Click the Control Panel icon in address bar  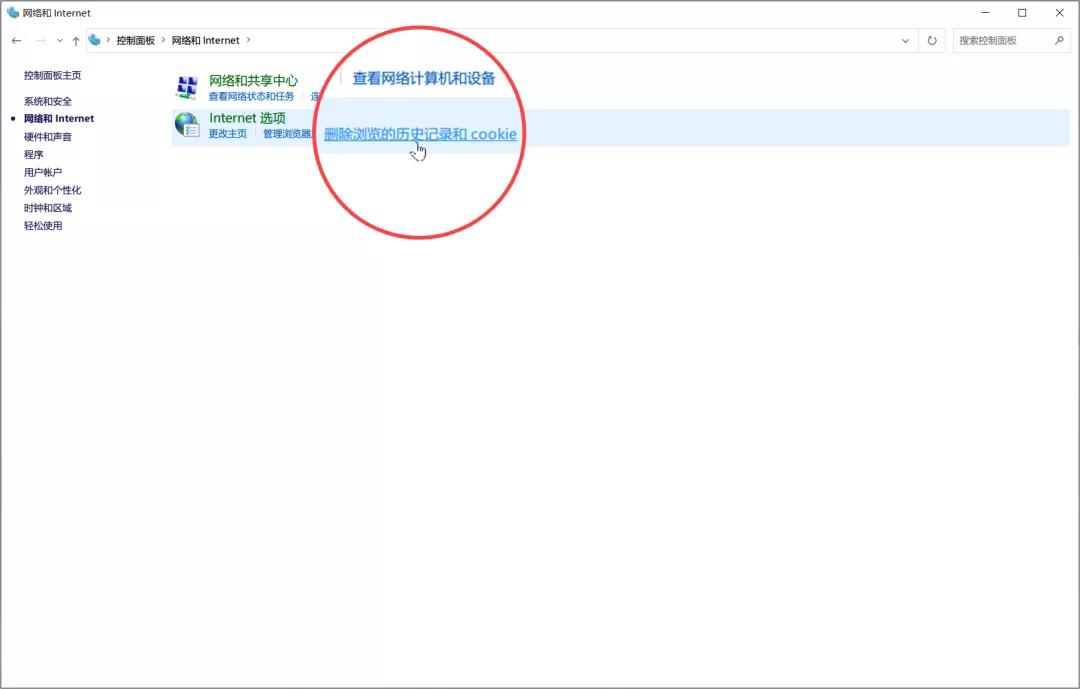coord(95,40)
